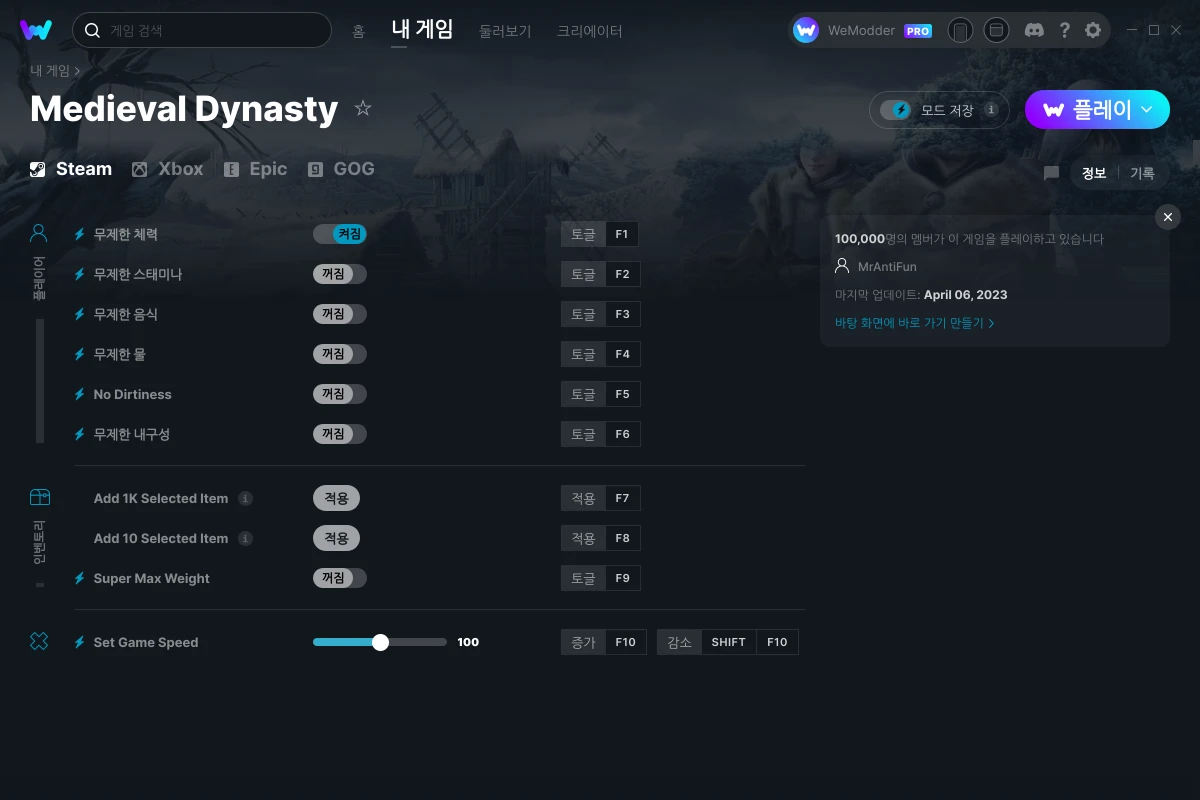
Task: Click info icon next to Add 1K Selected Item
Action: point(245,498)
